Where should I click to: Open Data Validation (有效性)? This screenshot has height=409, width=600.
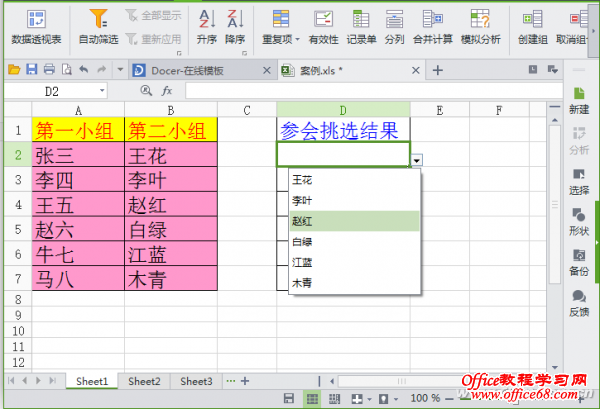click(323, 27)
